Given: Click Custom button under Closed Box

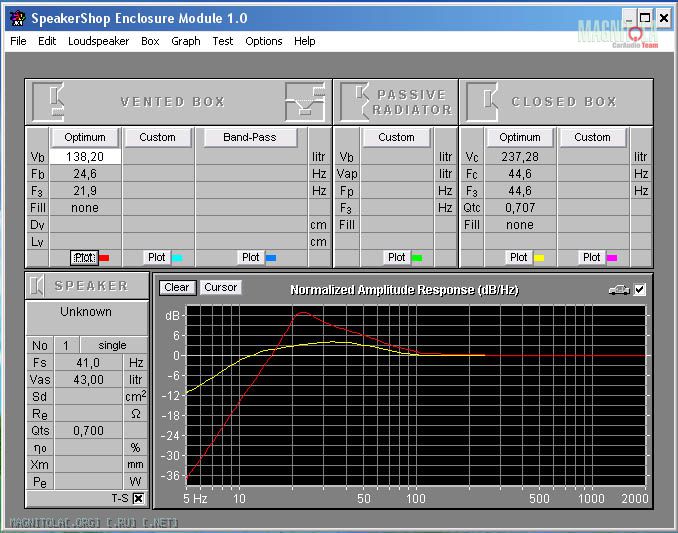Looking at the screenshot, I should click(x=592, y=137).
